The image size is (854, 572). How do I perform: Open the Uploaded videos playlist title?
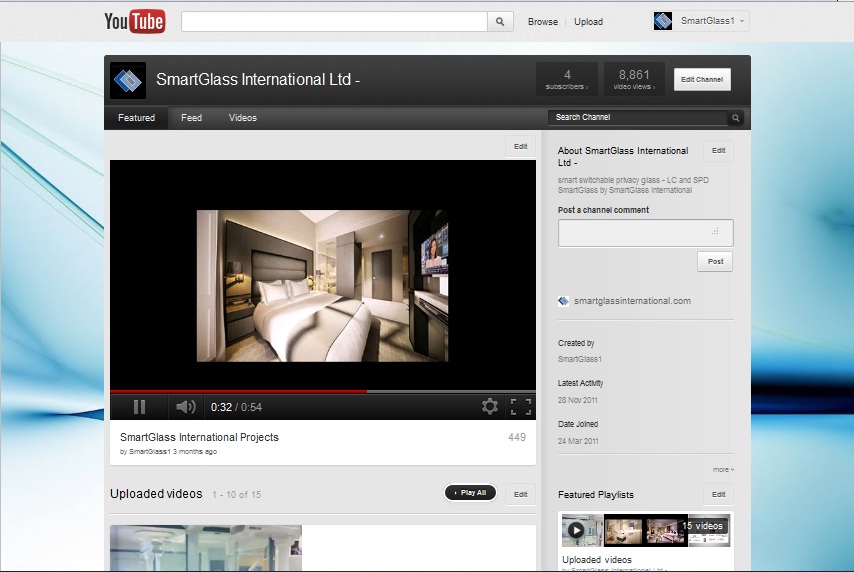597,559
